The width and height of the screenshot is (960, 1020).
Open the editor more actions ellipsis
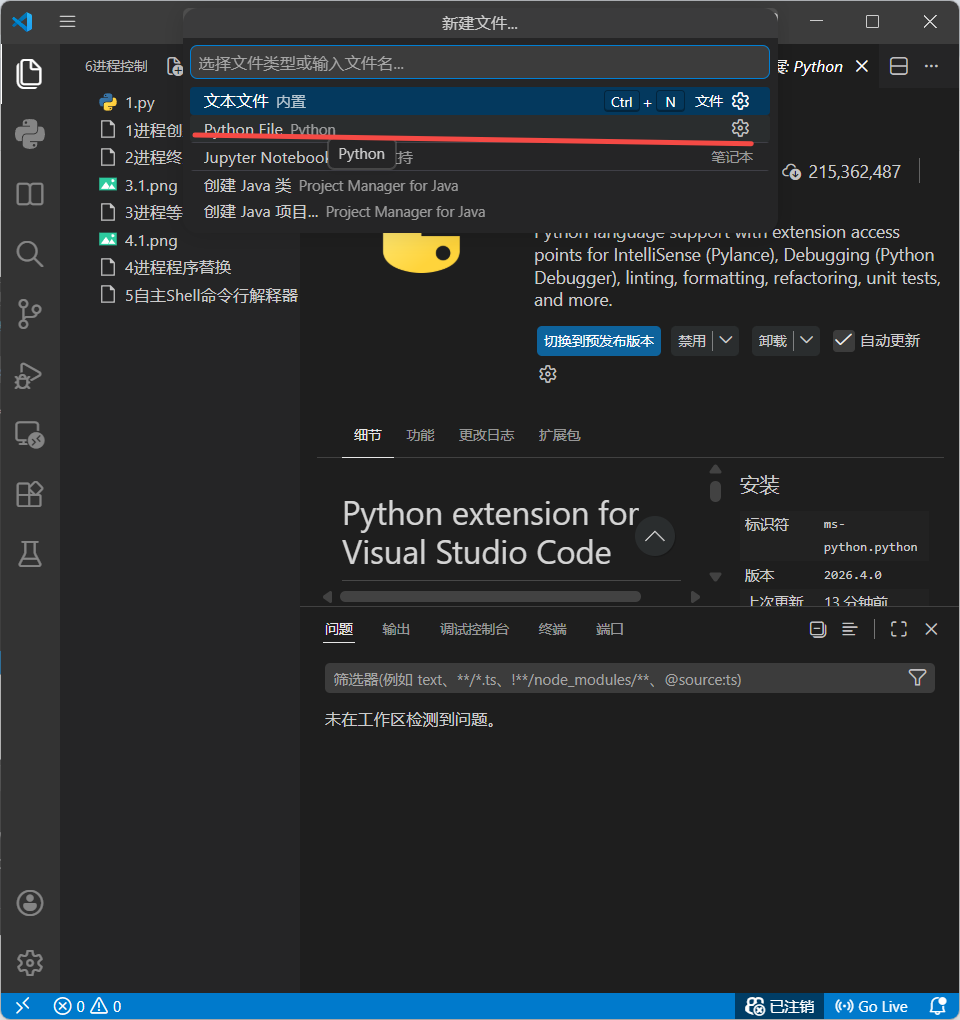coord(931,66)
